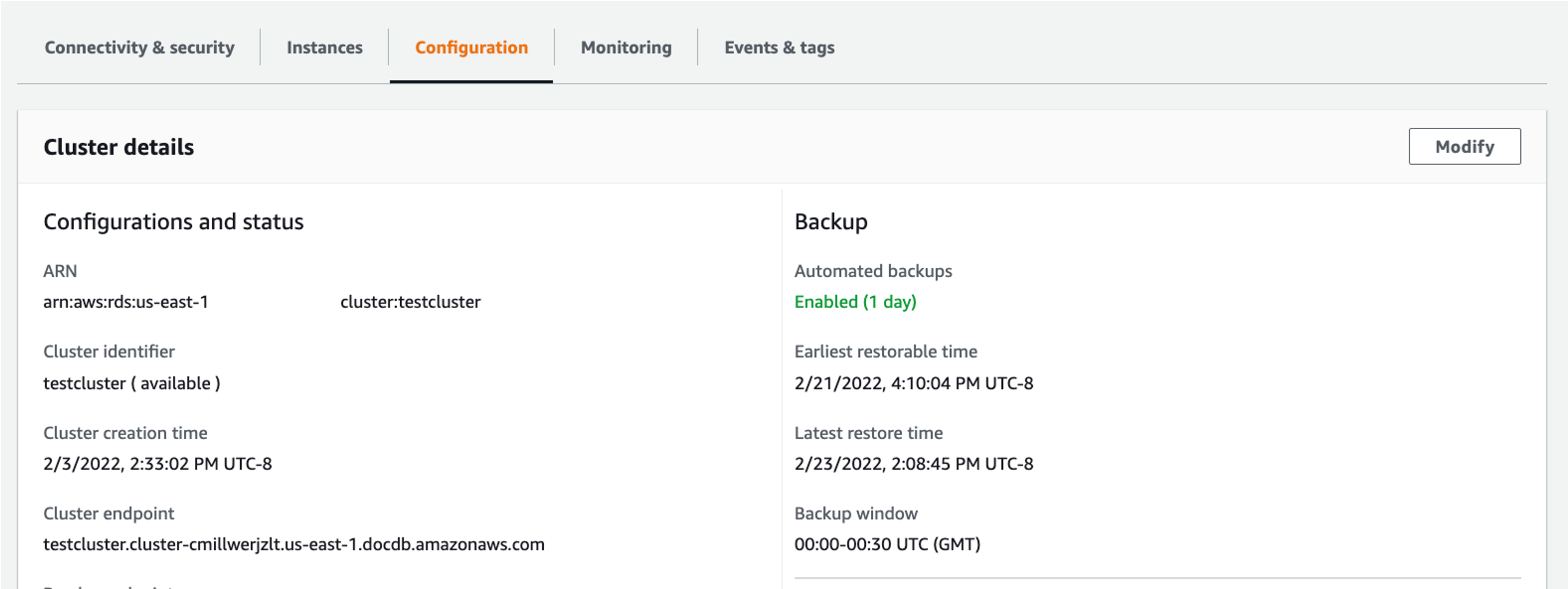Open the Connectivity & security tab

click(x=140, y=48)
